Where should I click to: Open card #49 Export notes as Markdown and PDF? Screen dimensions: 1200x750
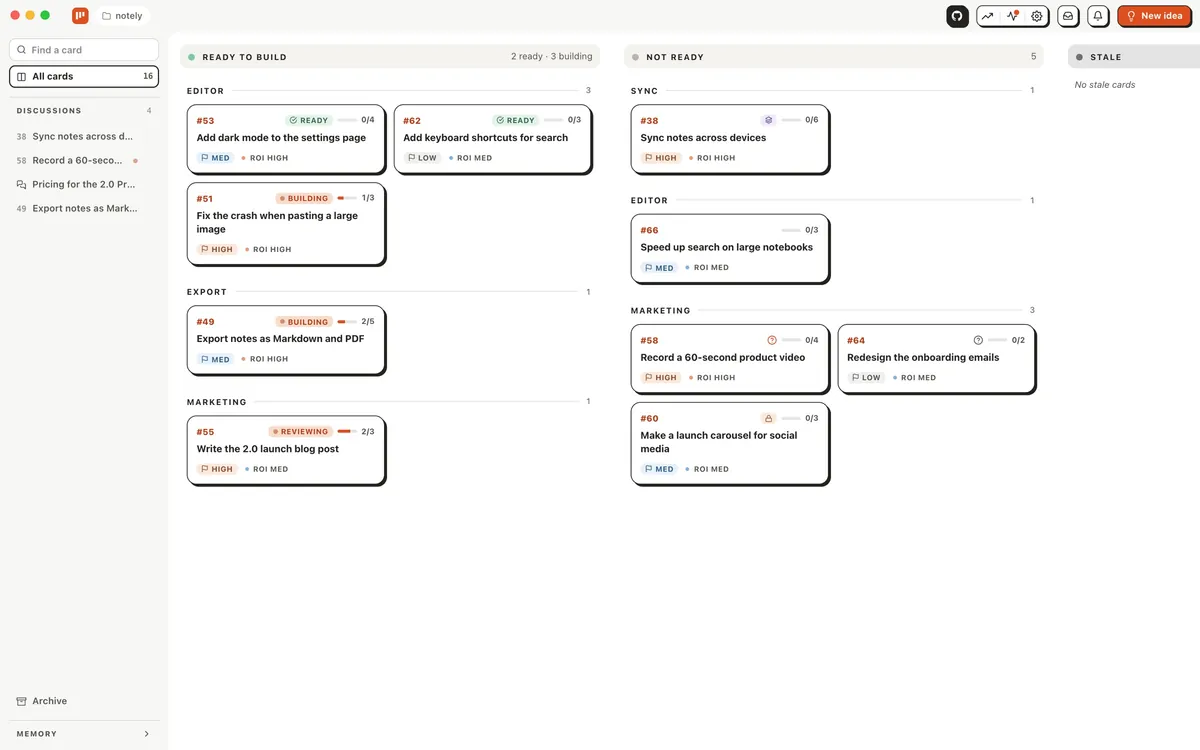pos(285,340)
